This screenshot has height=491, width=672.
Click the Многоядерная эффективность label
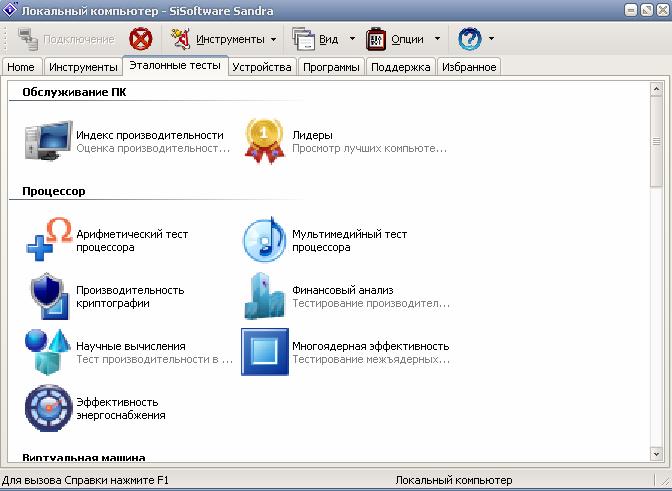click(x=371, y=346)
